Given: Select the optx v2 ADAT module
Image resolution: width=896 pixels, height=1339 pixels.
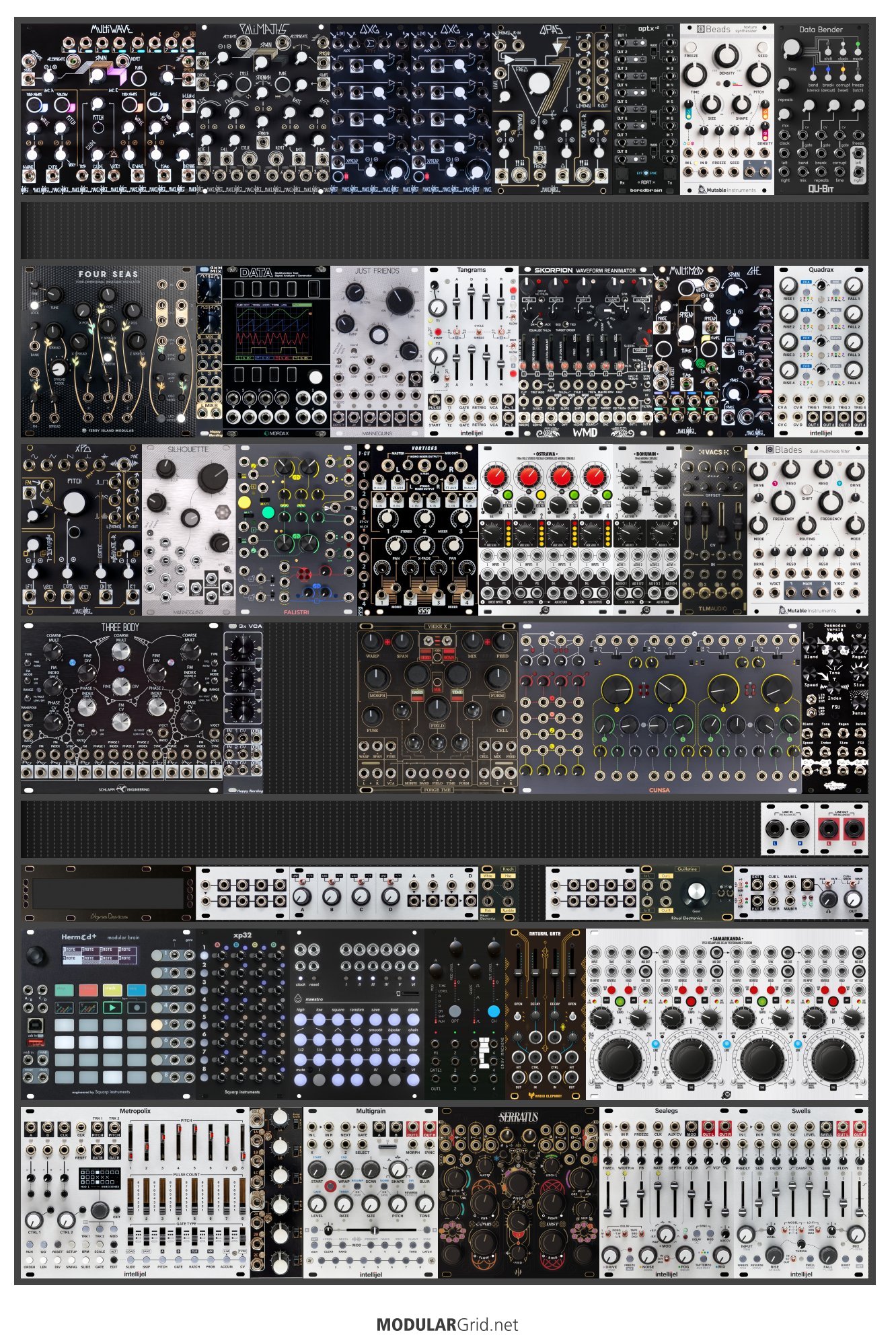Looking at the screenshot, I should click(646, 110).
